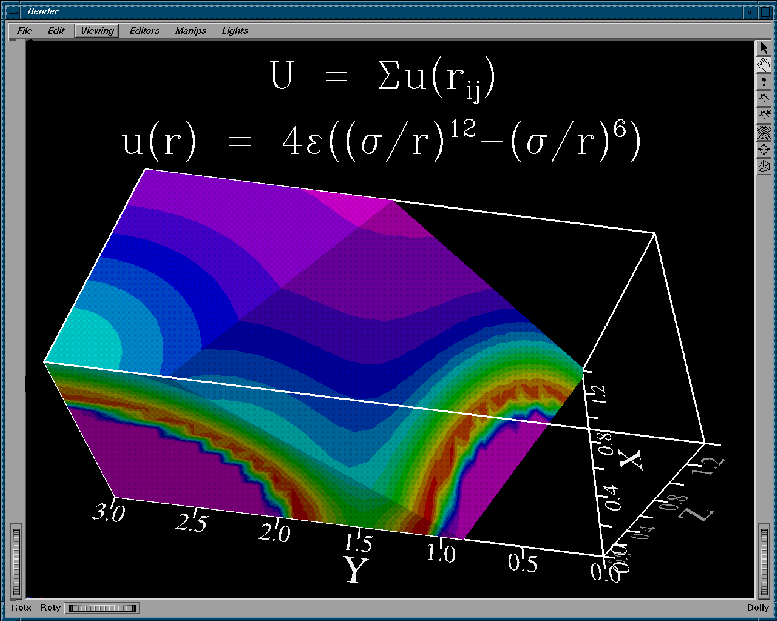Click the View All icon
The height and width of the screenshot is (621, 777).
[764, 132]
